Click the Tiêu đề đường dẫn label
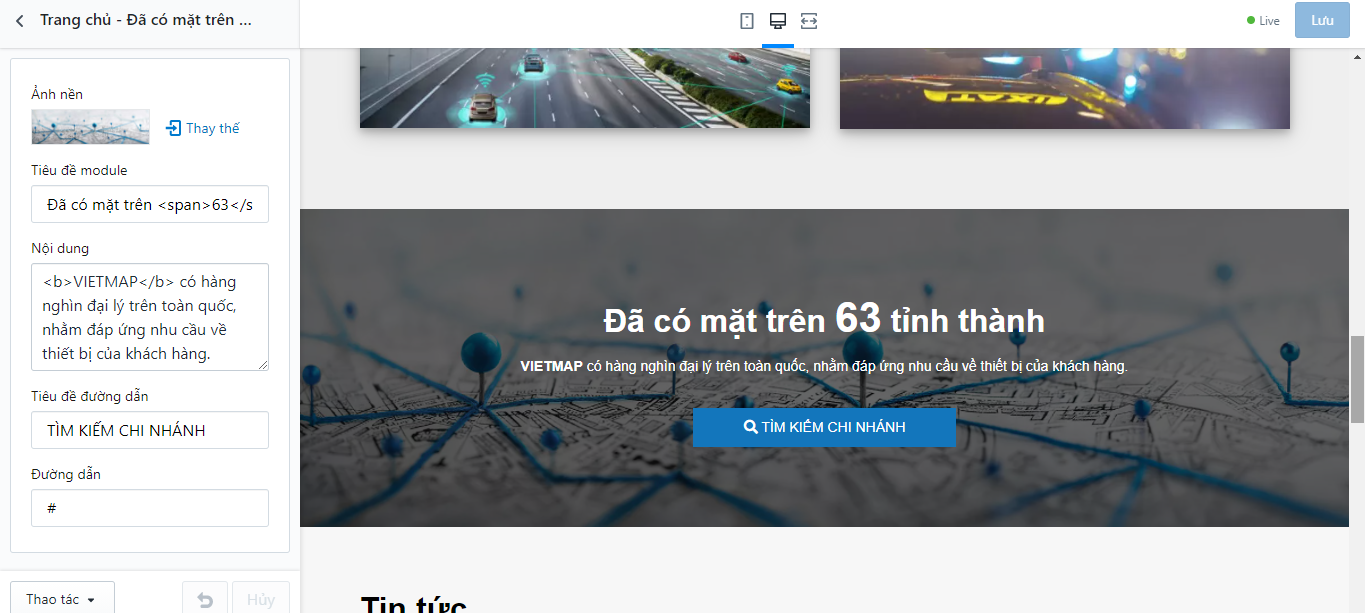The image size is (1365, 613). tap(90, 396)
